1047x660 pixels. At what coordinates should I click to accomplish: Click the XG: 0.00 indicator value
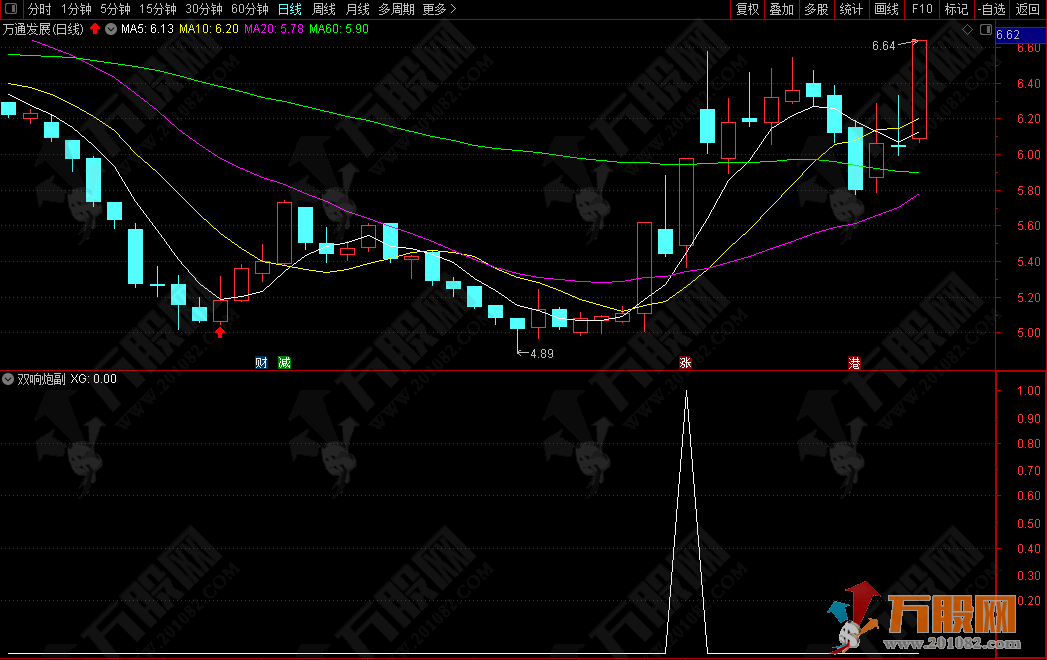pyautogui.click(x=93, y=379)
